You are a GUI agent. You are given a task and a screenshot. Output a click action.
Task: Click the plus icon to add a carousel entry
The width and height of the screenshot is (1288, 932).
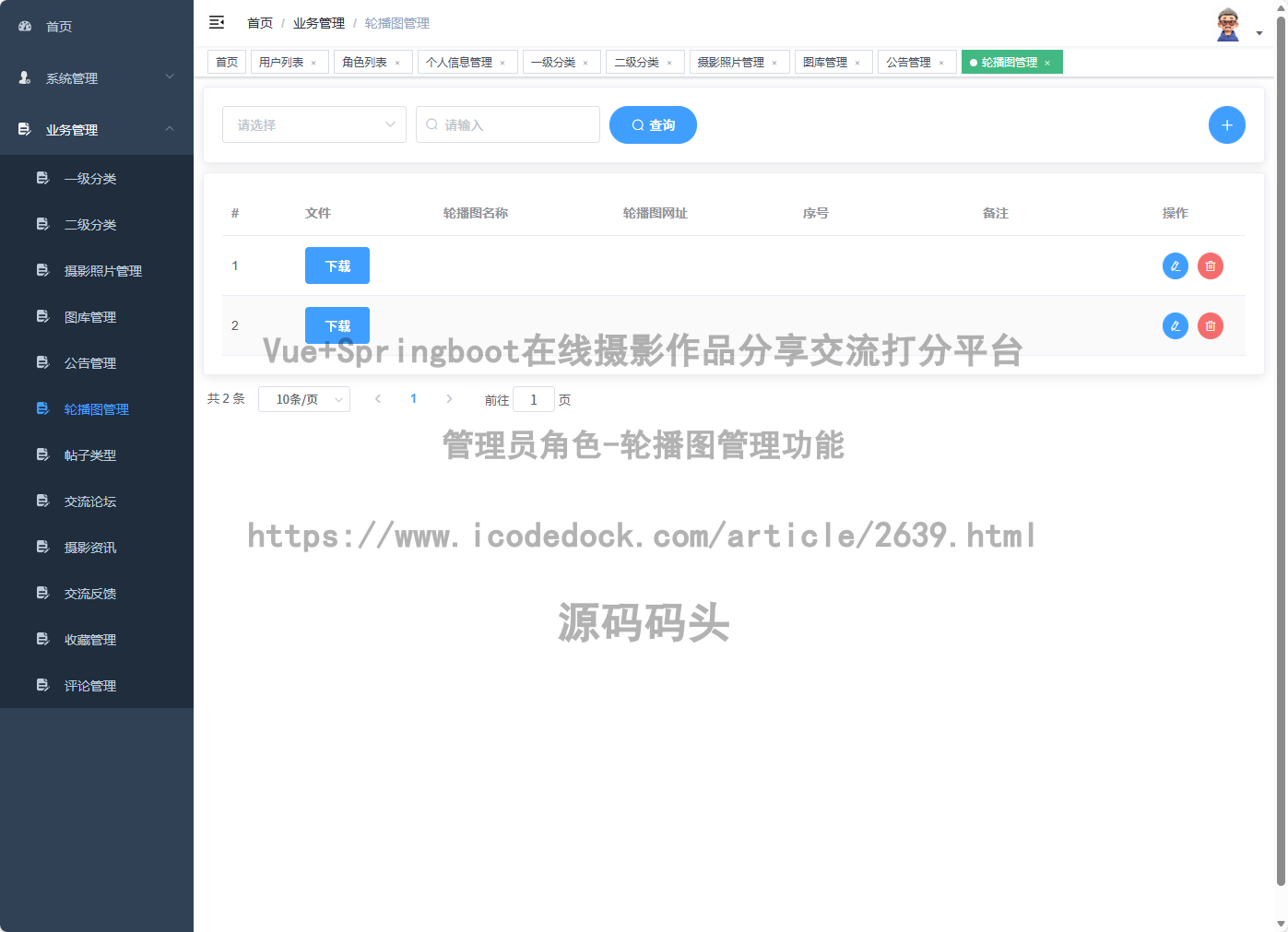click(1226, 124)
